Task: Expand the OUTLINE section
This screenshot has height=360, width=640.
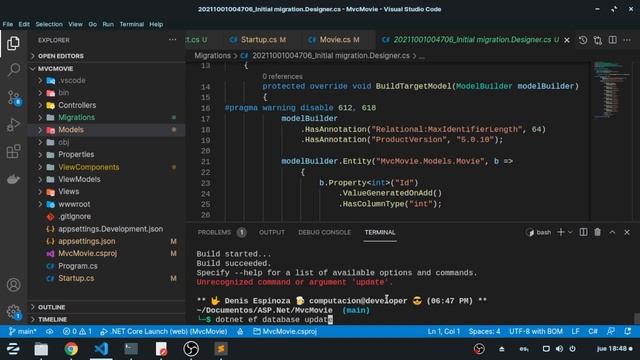Action: [x=106, y=307]
